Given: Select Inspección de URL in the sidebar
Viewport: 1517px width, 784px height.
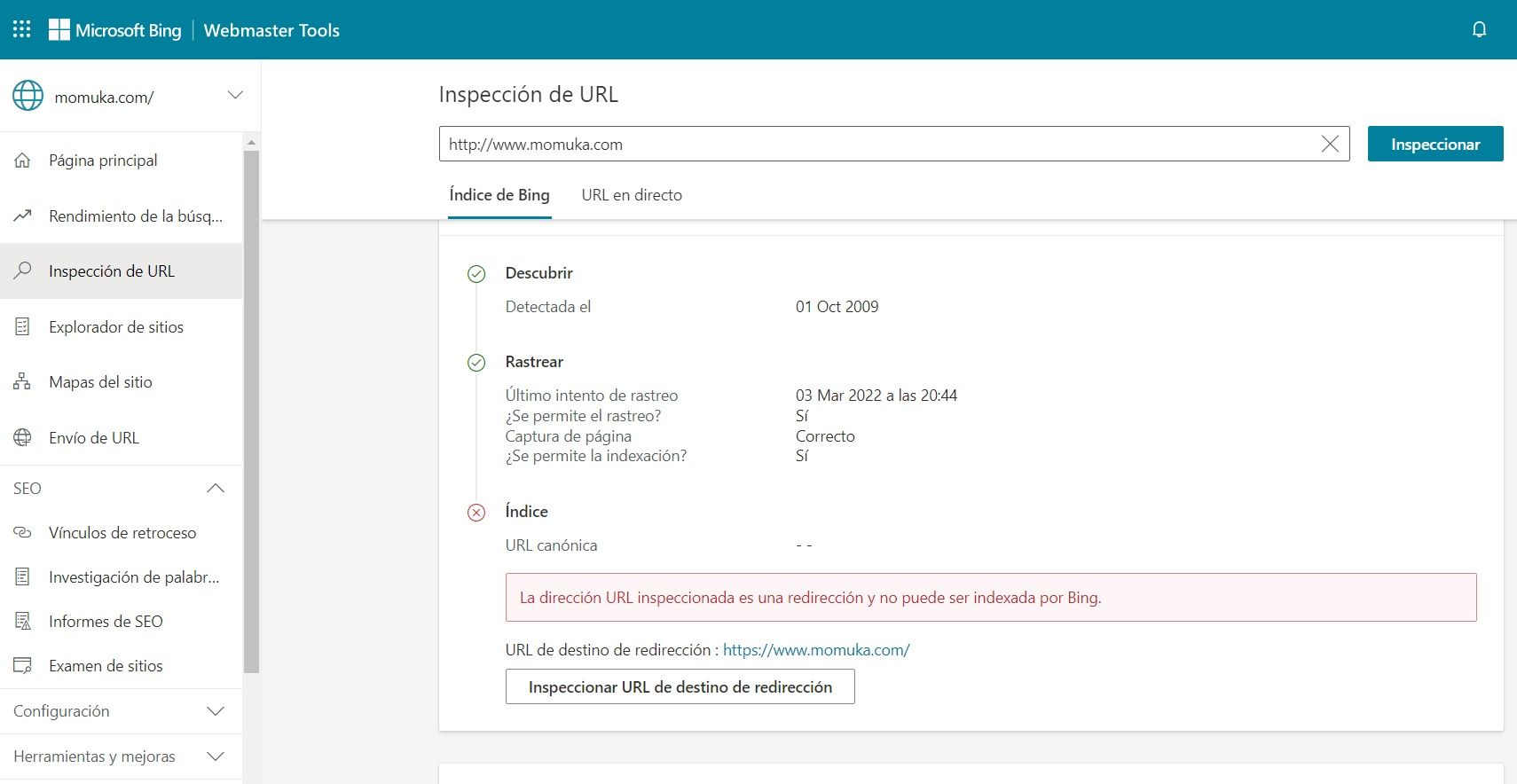Looking at the screenshot, I should 121,270.
